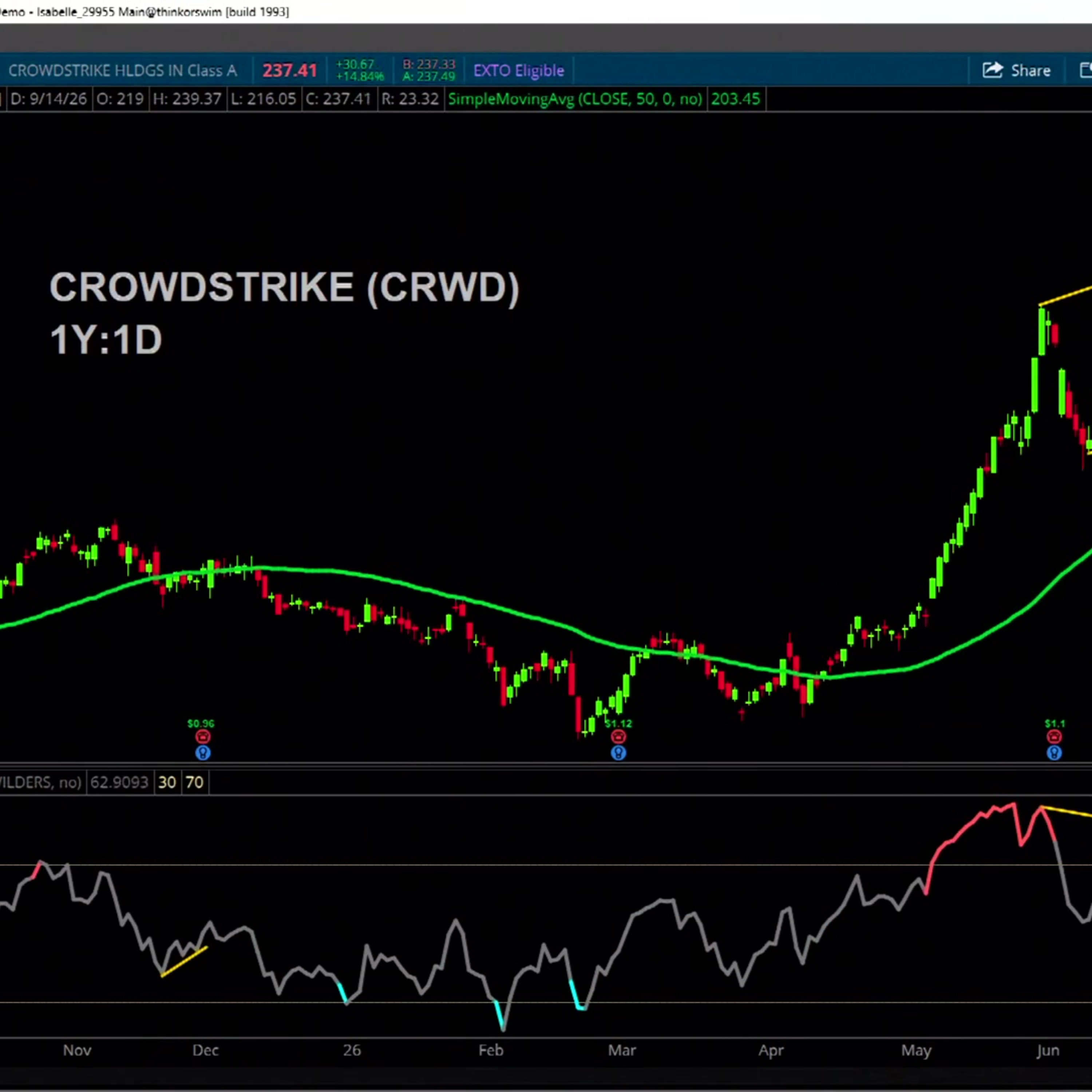The width and height of the screenshot is (1092, 1092).
Task: Click the $1.12 earnings label
Action: click(618, 724)
